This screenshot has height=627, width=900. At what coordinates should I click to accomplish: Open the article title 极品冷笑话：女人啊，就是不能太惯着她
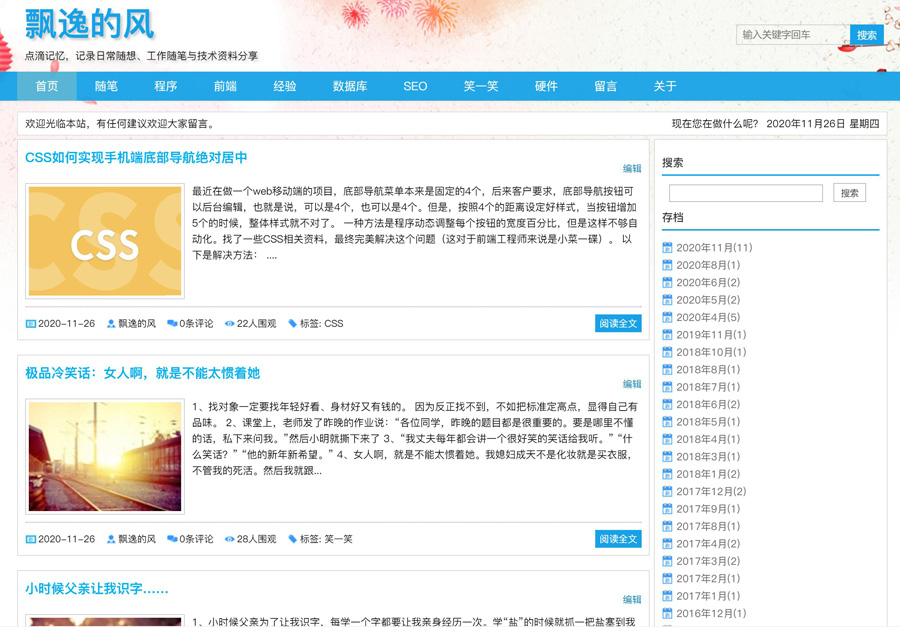coord(142,373)
